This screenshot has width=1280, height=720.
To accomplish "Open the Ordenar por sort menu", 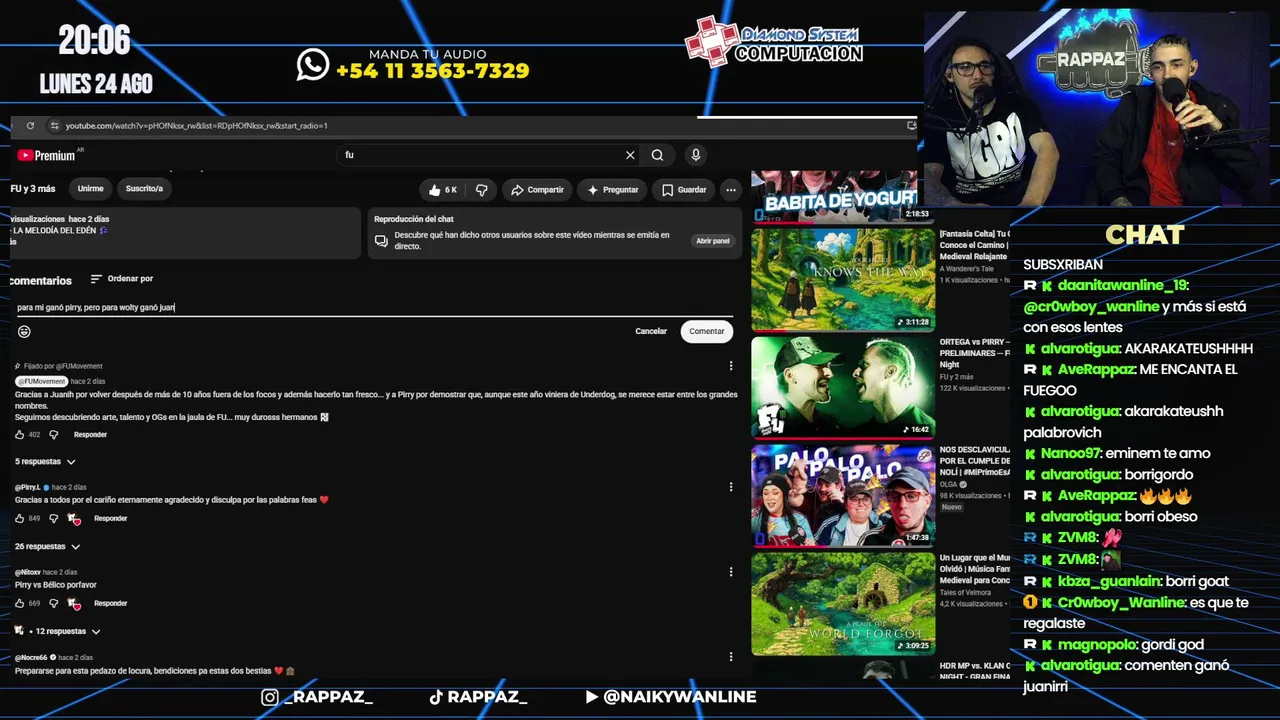I will (x=121, y=279).
